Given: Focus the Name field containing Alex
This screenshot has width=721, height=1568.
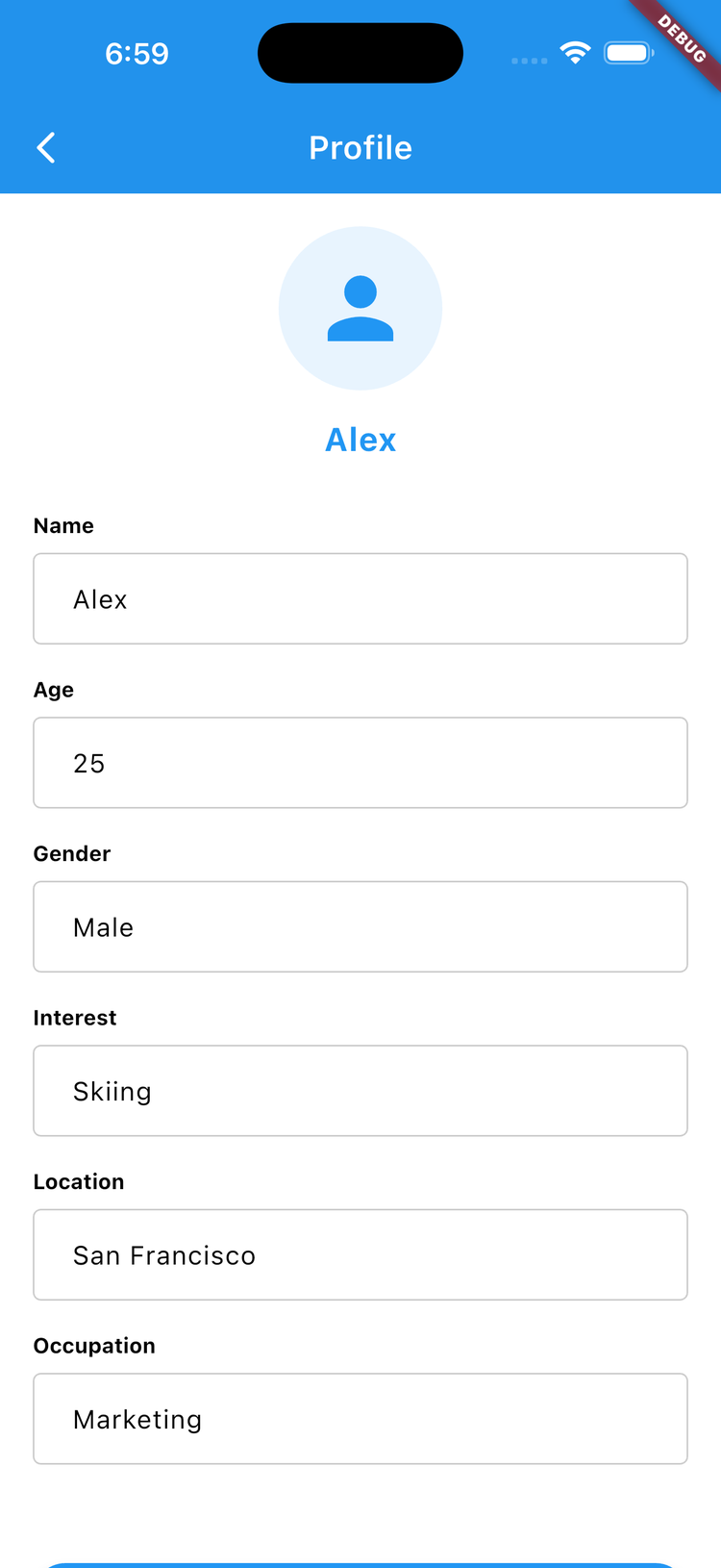Looking at the screenshot, I should 360,598.
